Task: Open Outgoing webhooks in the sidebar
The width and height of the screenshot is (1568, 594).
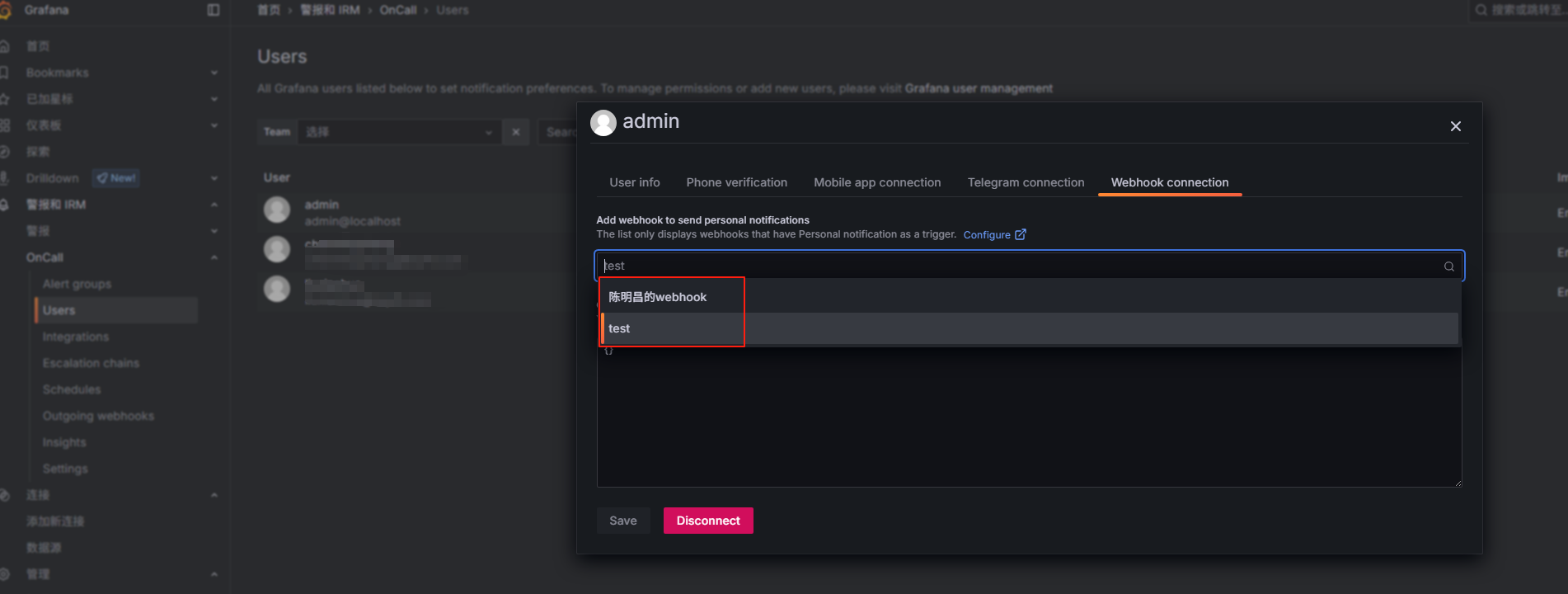Action: (98, 416)
